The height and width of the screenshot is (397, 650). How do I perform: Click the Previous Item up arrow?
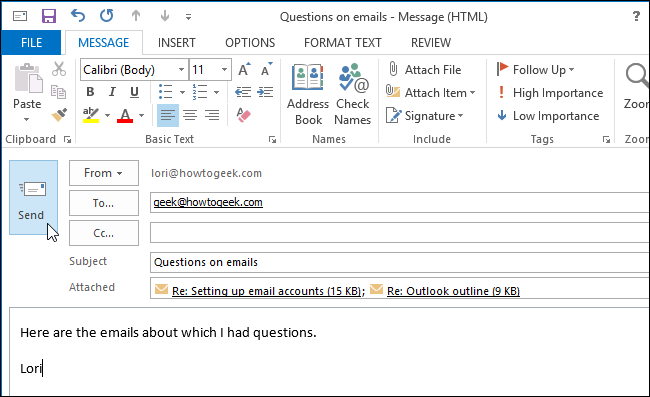pyautogui.click(x=136, y=16)
